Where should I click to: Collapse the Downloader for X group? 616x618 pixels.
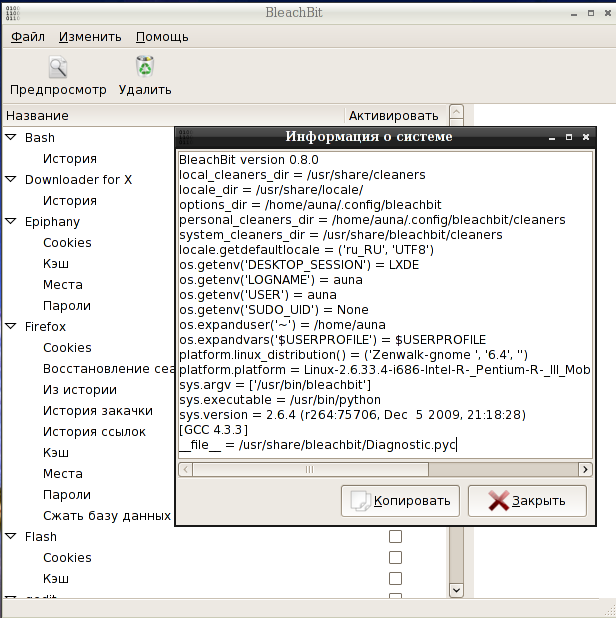(11, 179)
